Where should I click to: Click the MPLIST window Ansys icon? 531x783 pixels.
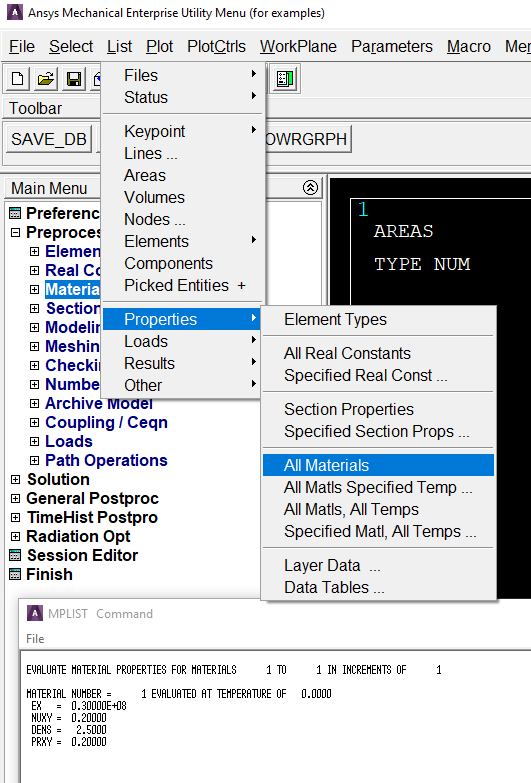[34, 613]
